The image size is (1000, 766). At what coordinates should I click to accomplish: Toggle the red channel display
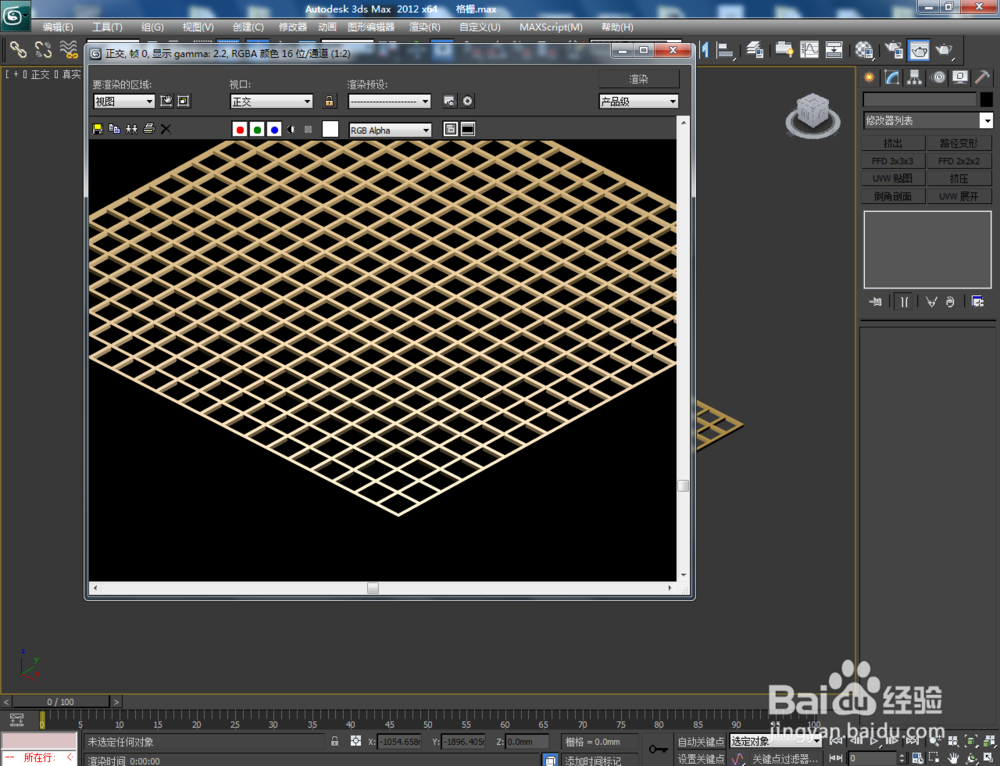pos(240,129)
